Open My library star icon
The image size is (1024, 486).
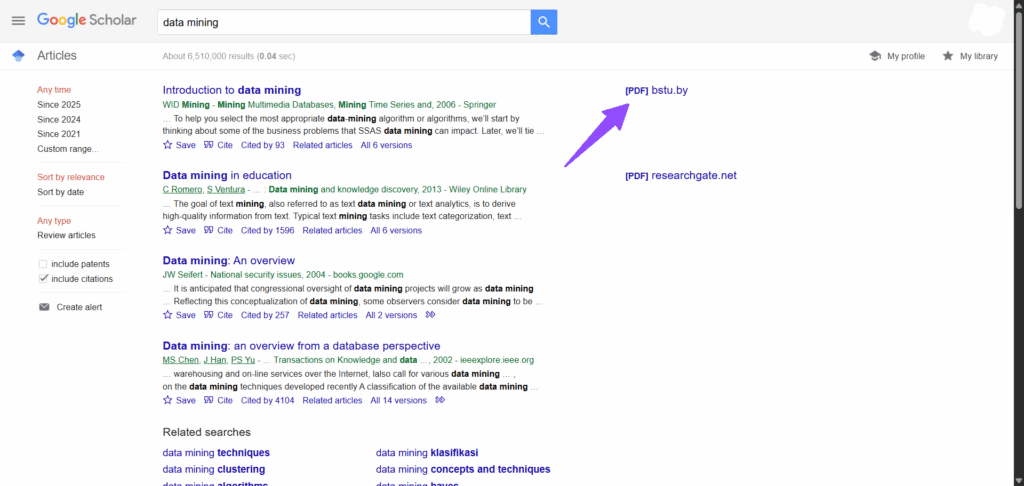click(x=947, y=56)
